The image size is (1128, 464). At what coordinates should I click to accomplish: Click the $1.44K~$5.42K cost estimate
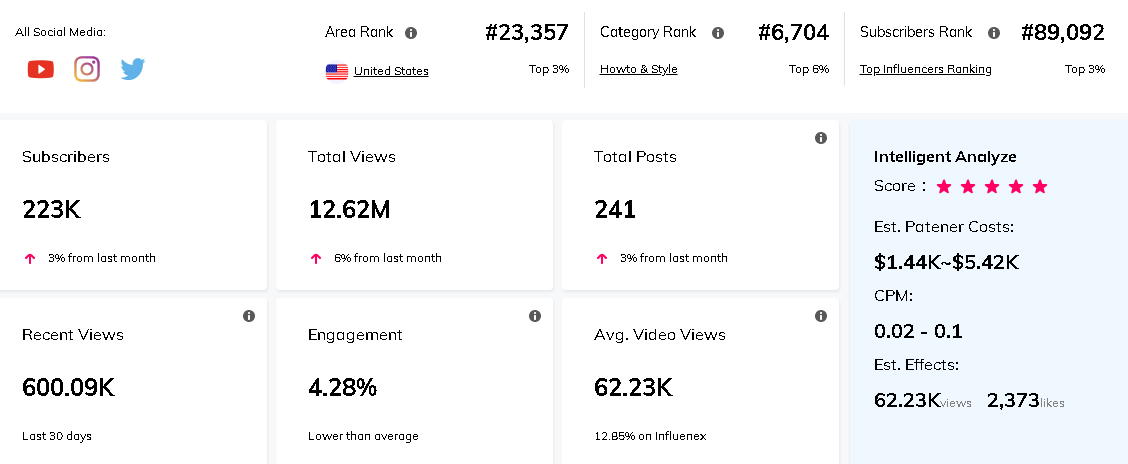[946, 263]
